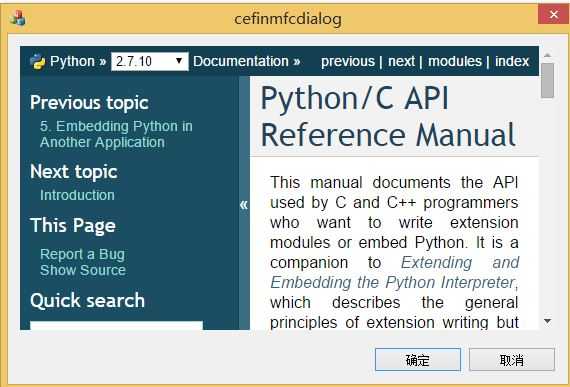Close the cefinmfcdialog window
The image size is (570, 387).
[553, 15]
